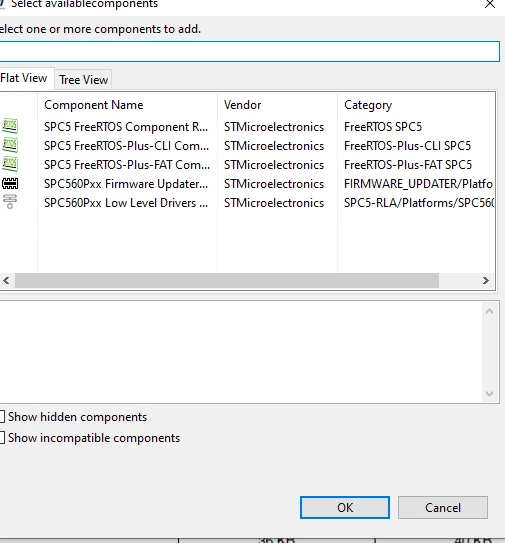
Task: Dismiss dialog with the Cancel button
Action: [x=443, y=508]
